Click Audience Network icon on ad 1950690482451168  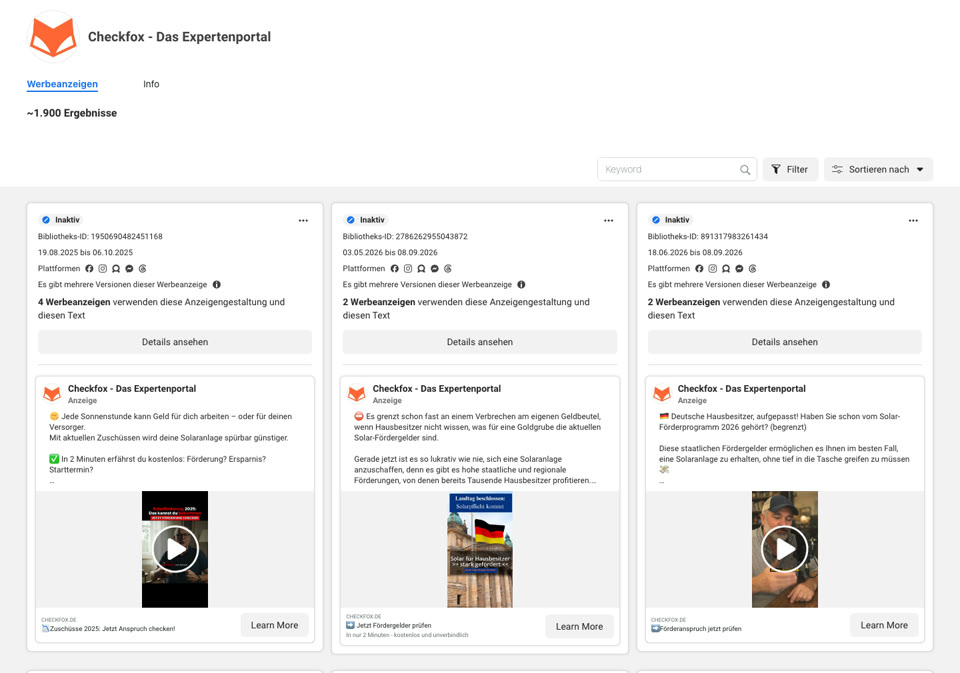coord(116,268)
